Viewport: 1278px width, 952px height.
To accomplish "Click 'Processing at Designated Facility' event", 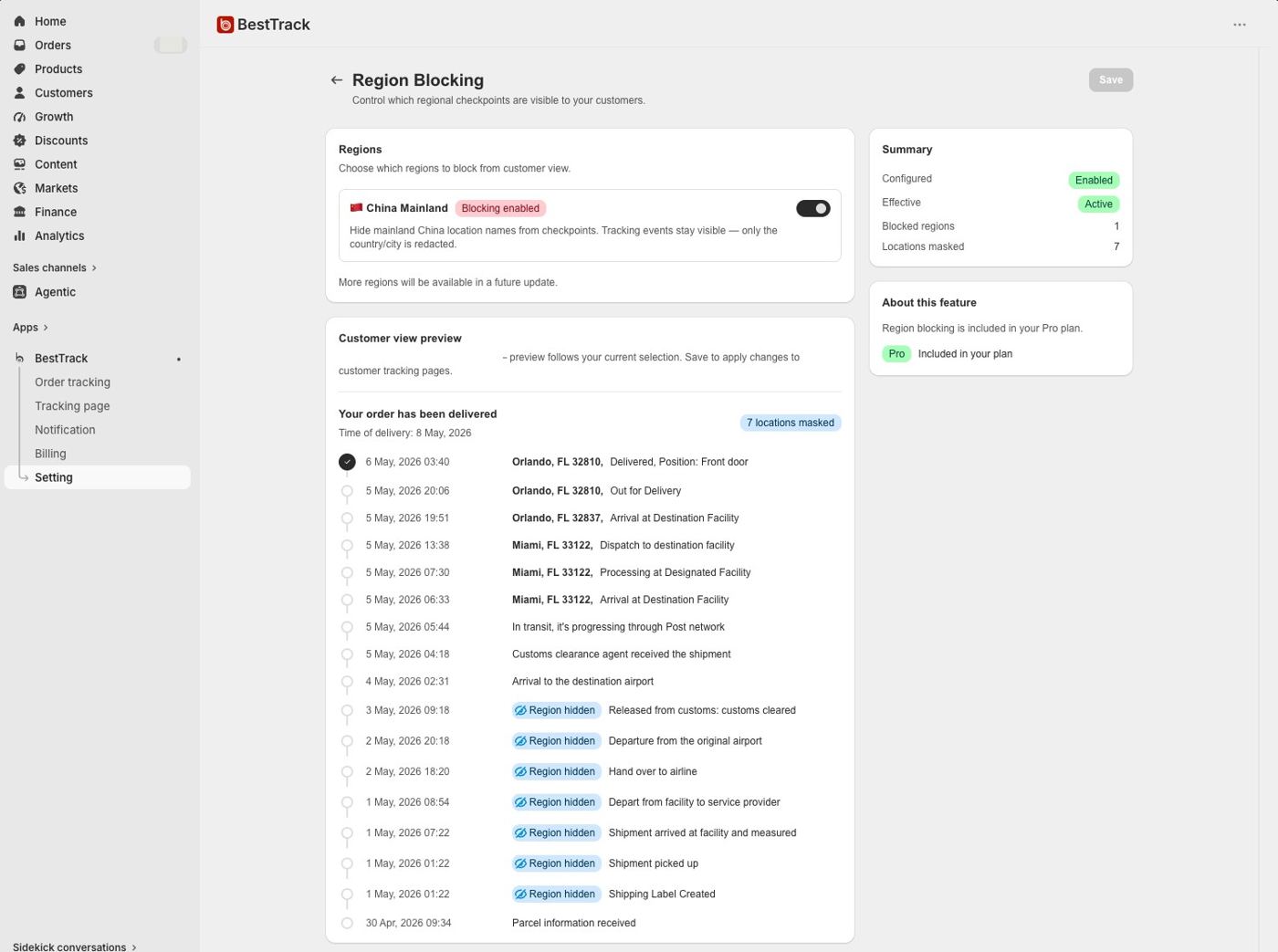I will 676,572.
